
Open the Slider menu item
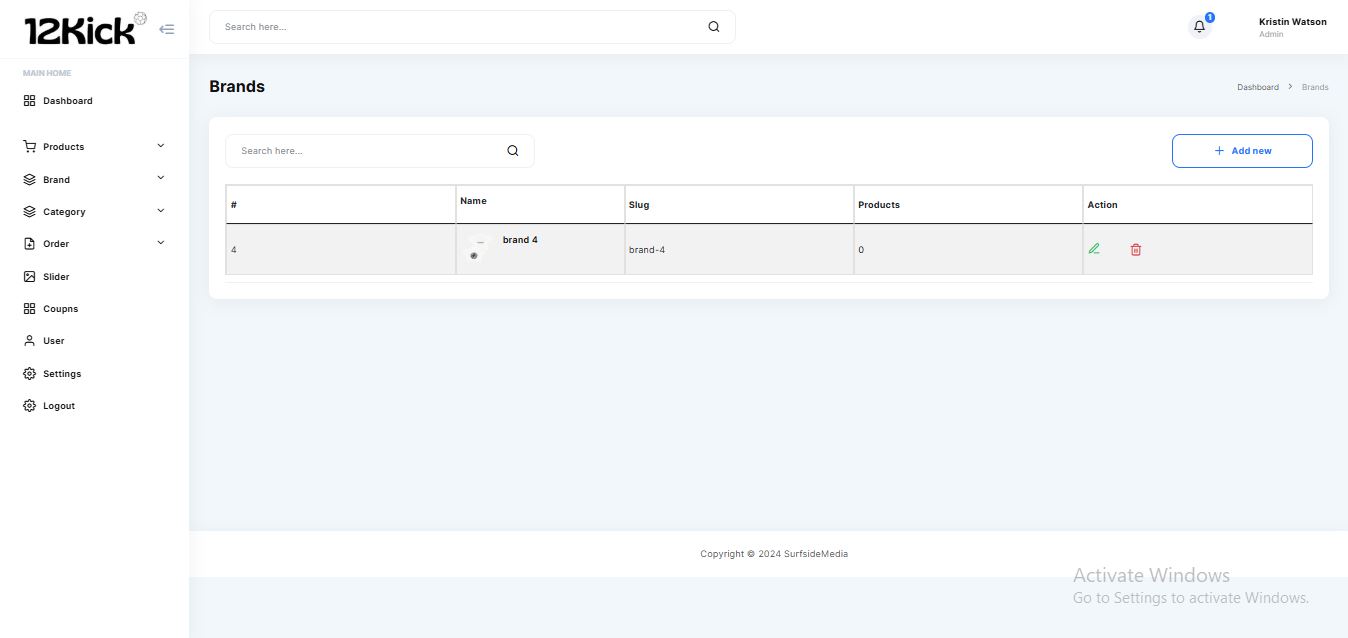(56, 277)
